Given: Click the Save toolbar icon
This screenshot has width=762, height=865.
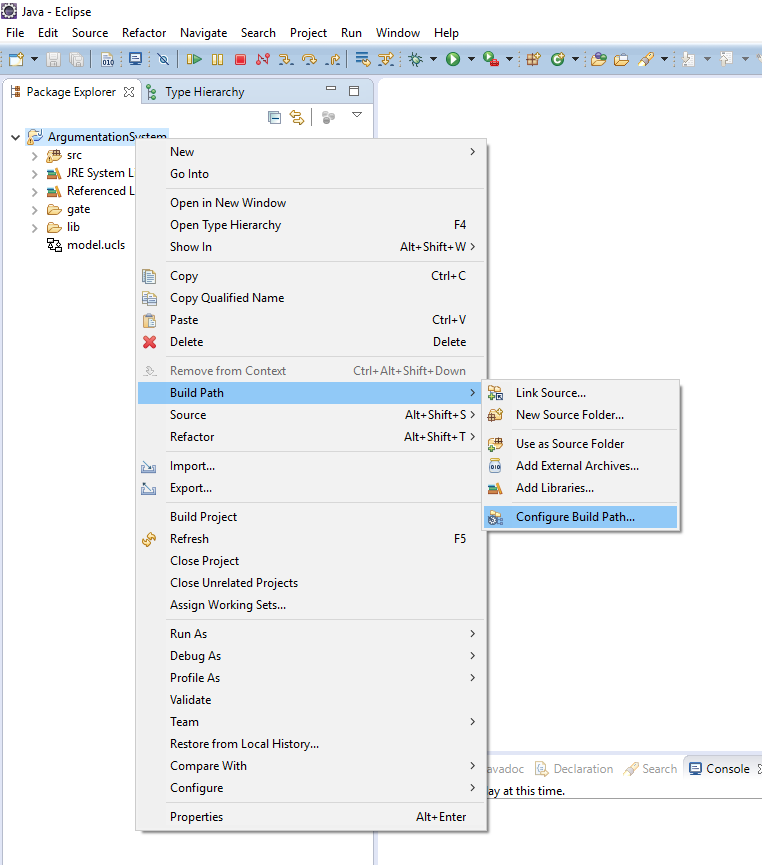Looking at the screenshot, I should [x=54, y=59].
